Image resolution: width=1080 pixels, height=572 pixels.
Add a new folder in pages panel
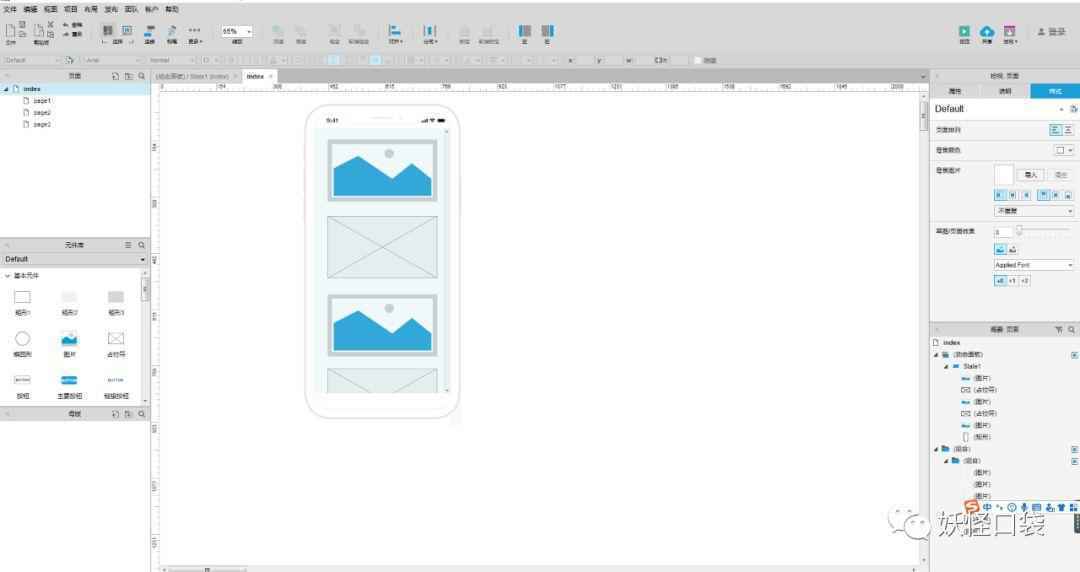point(128,76)
